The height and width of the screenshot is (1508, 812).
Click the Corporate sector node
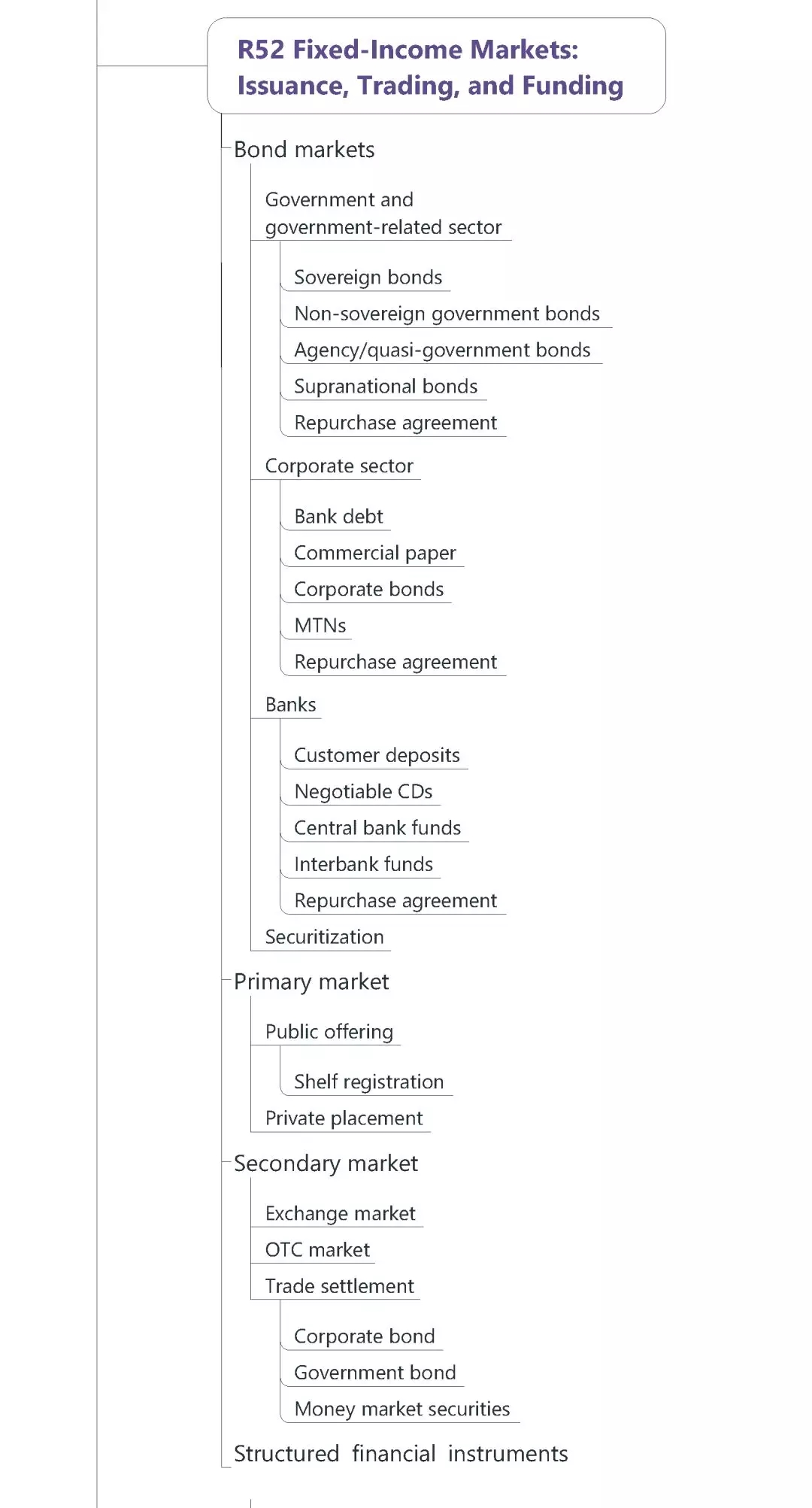pos(339,466)
